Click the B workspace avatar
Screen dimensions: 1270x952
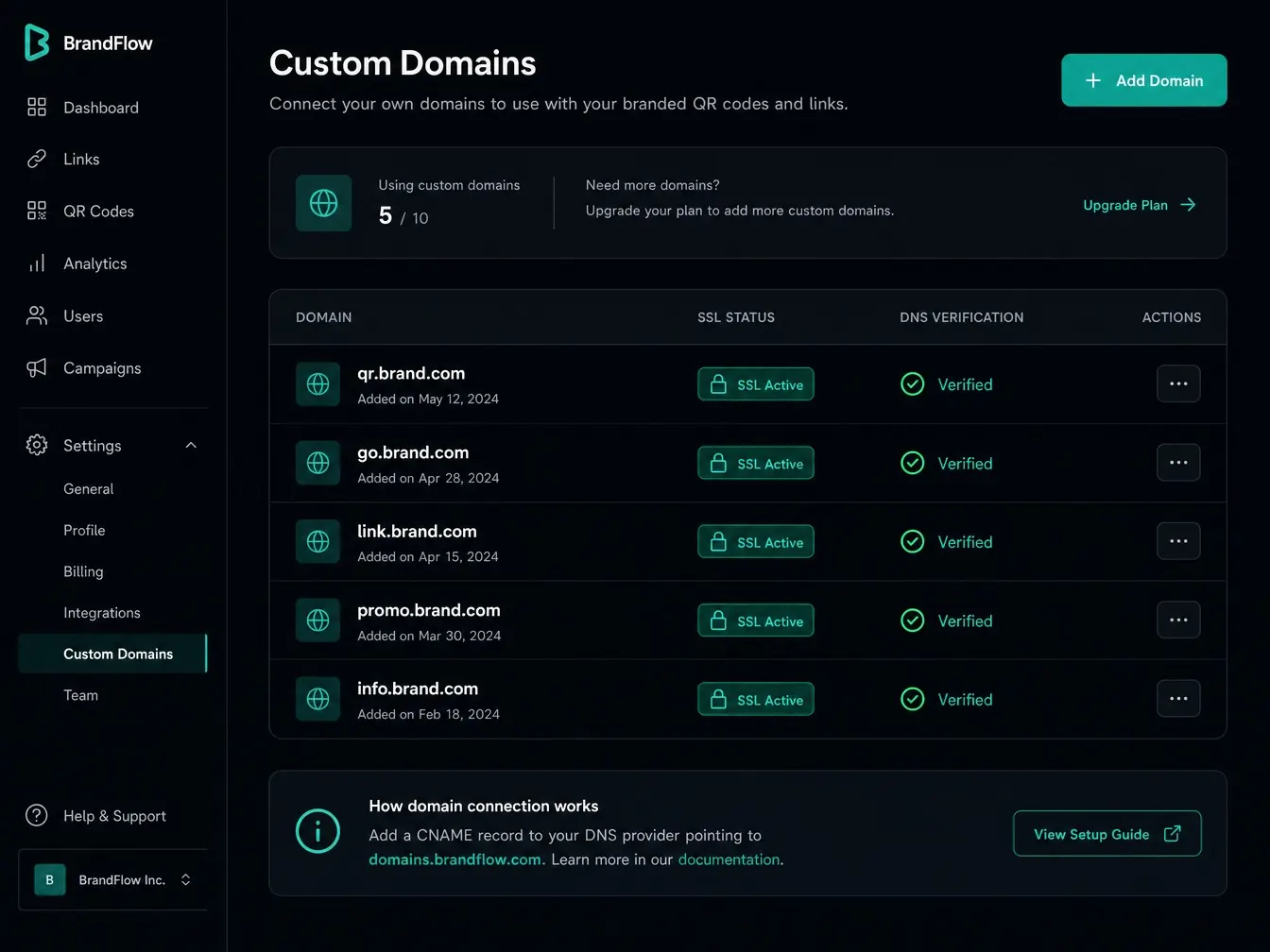coord(50,879)
